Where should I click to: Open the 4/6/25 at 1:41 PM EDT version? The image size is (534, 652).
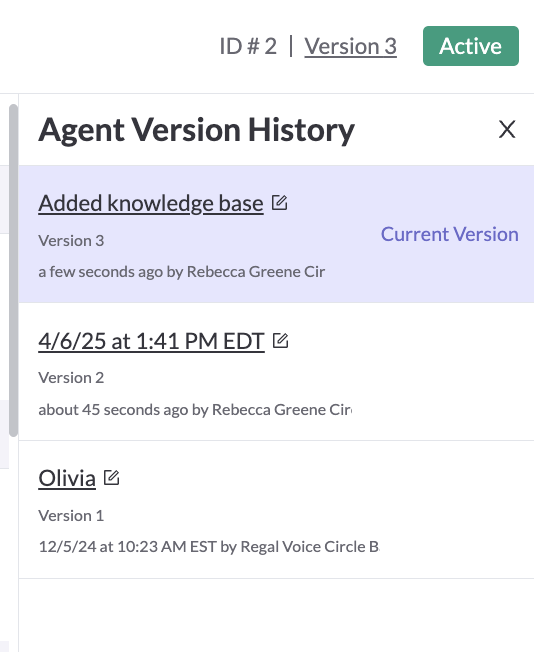click(x=151, y=341)
